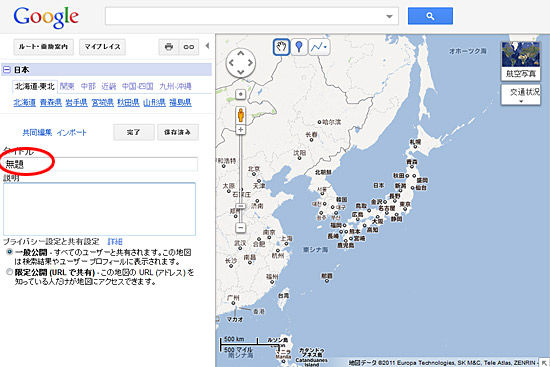
Task: Click the blue search button
Action: (430, 16)
